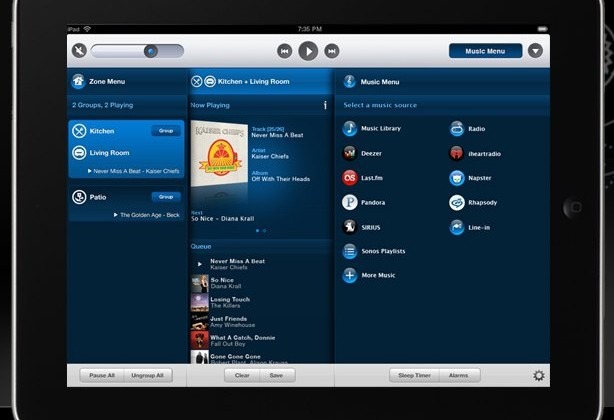Viewport: 614px width, 420px height.
Task: Show track info via the i icon
Action: 325,105
